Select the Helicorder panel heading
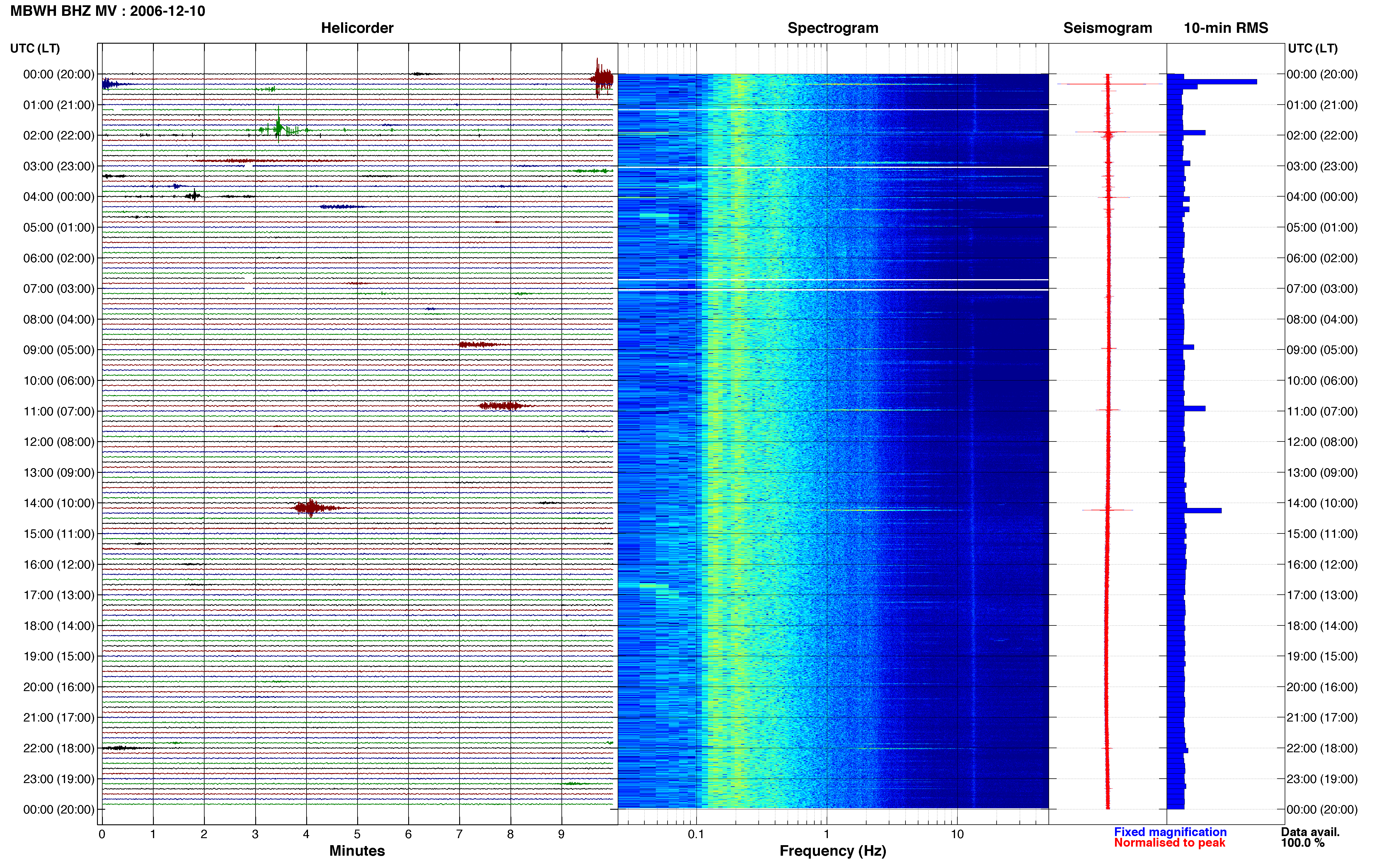Screen dimensions: 1389x868 pos(357,28)
